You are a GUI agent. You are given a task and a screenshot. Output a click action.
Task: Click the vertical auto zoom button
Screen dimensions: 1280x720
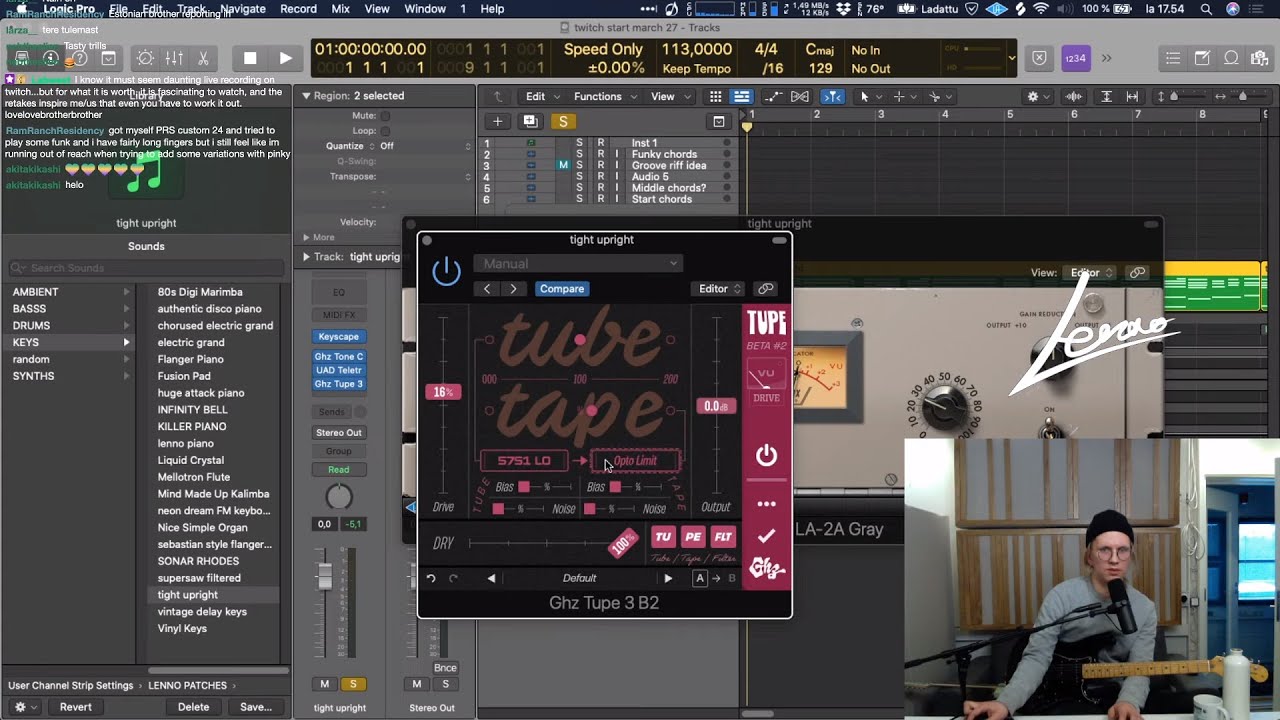point(1106,97)
